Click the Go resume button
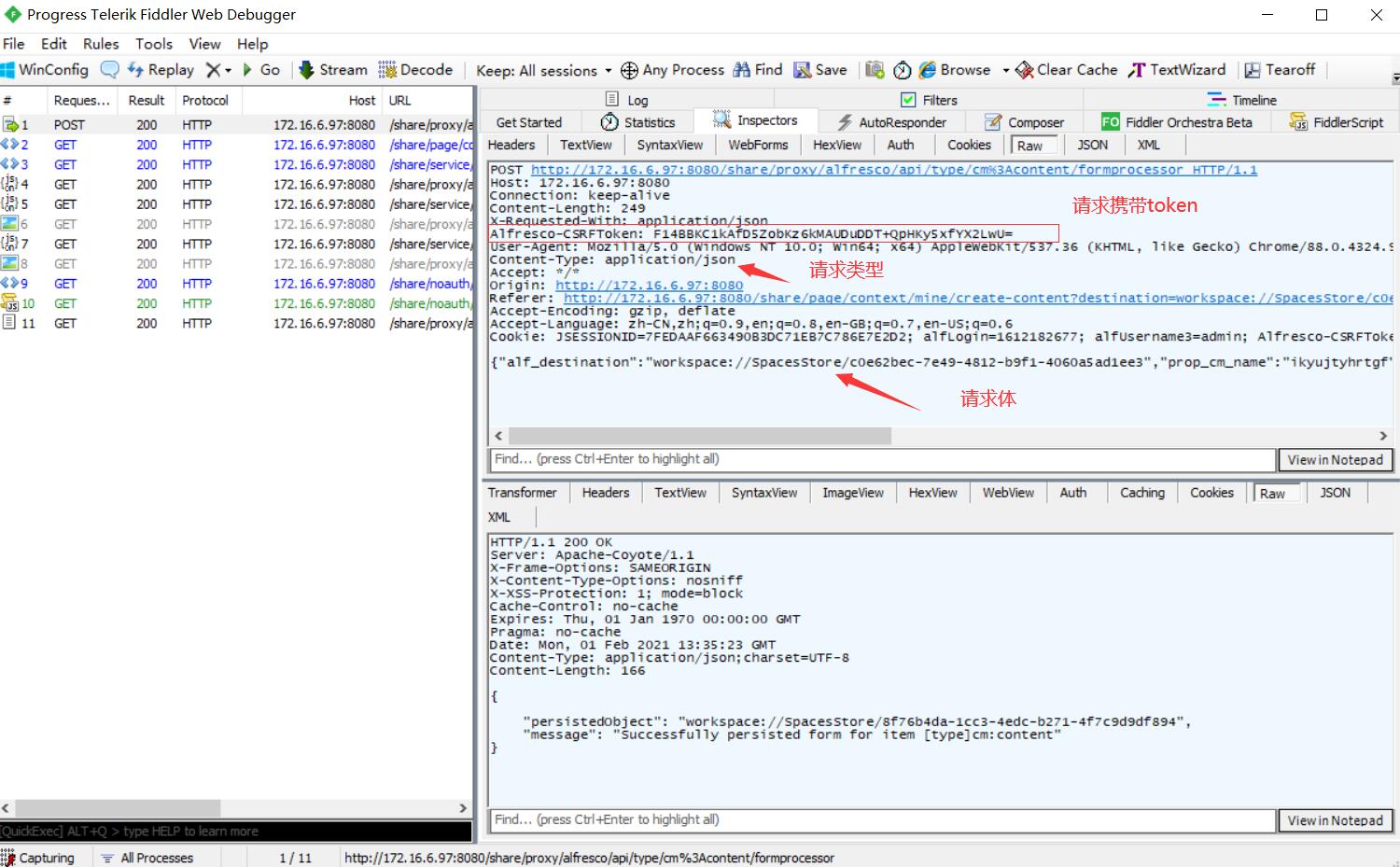This screenshot has height=867, width=1400. (261, 70)
